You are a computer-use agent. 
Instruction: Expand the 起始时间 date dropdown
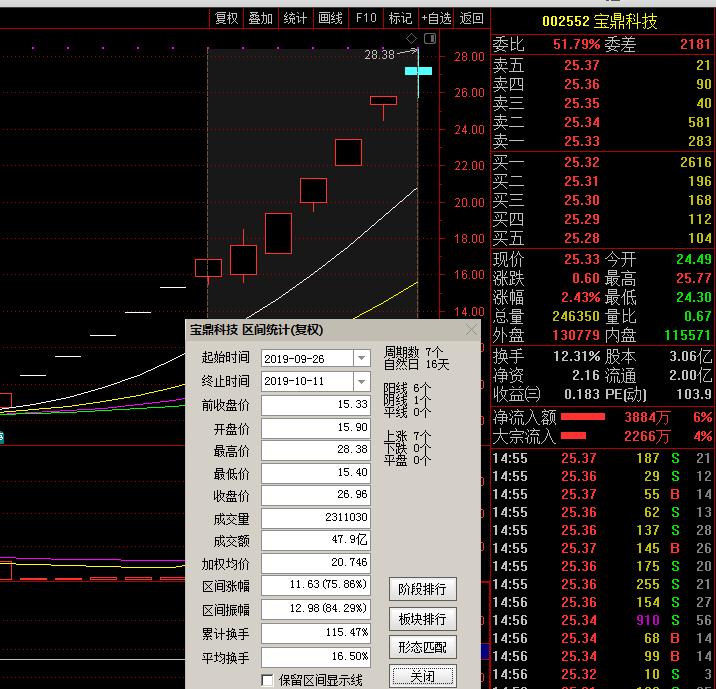tap(361, 358)
